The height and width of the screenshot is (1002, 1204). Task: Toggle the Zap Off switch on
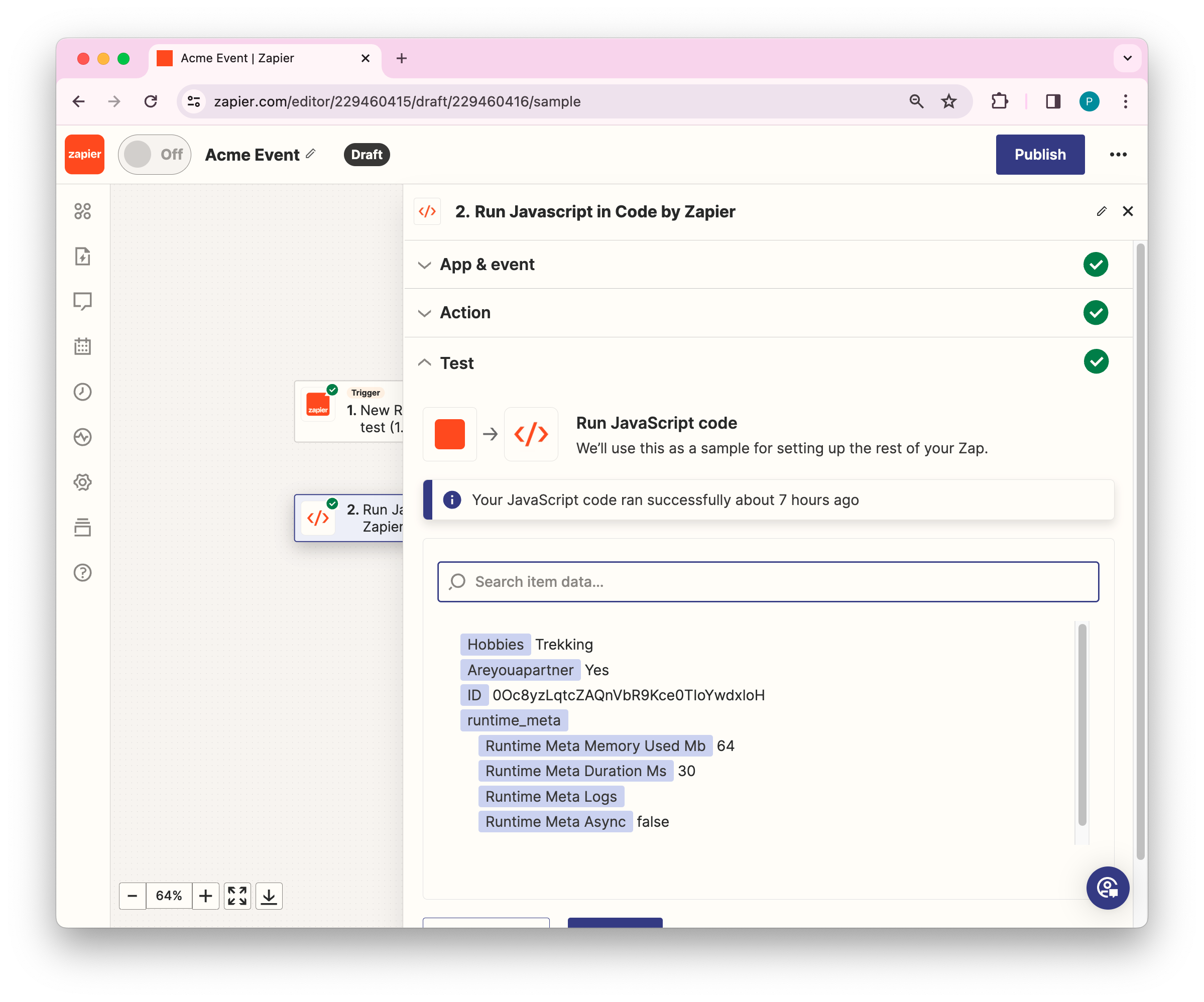pos(154,155)
